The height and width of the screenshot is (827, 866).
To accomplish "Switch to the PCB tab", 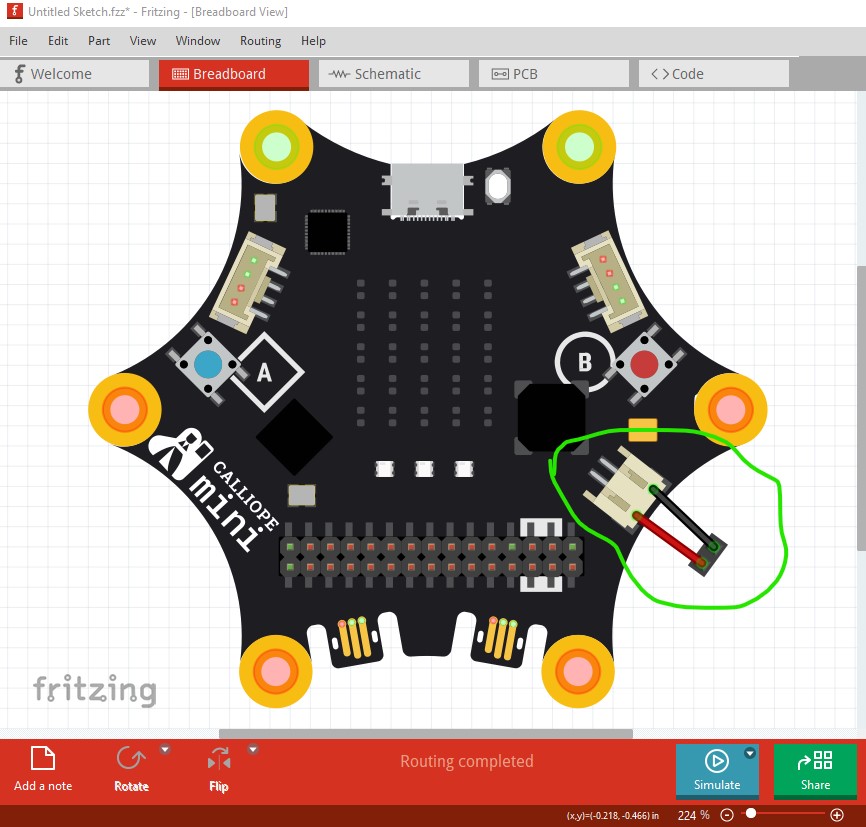I will pyautogui.click(x=553, y=74).
